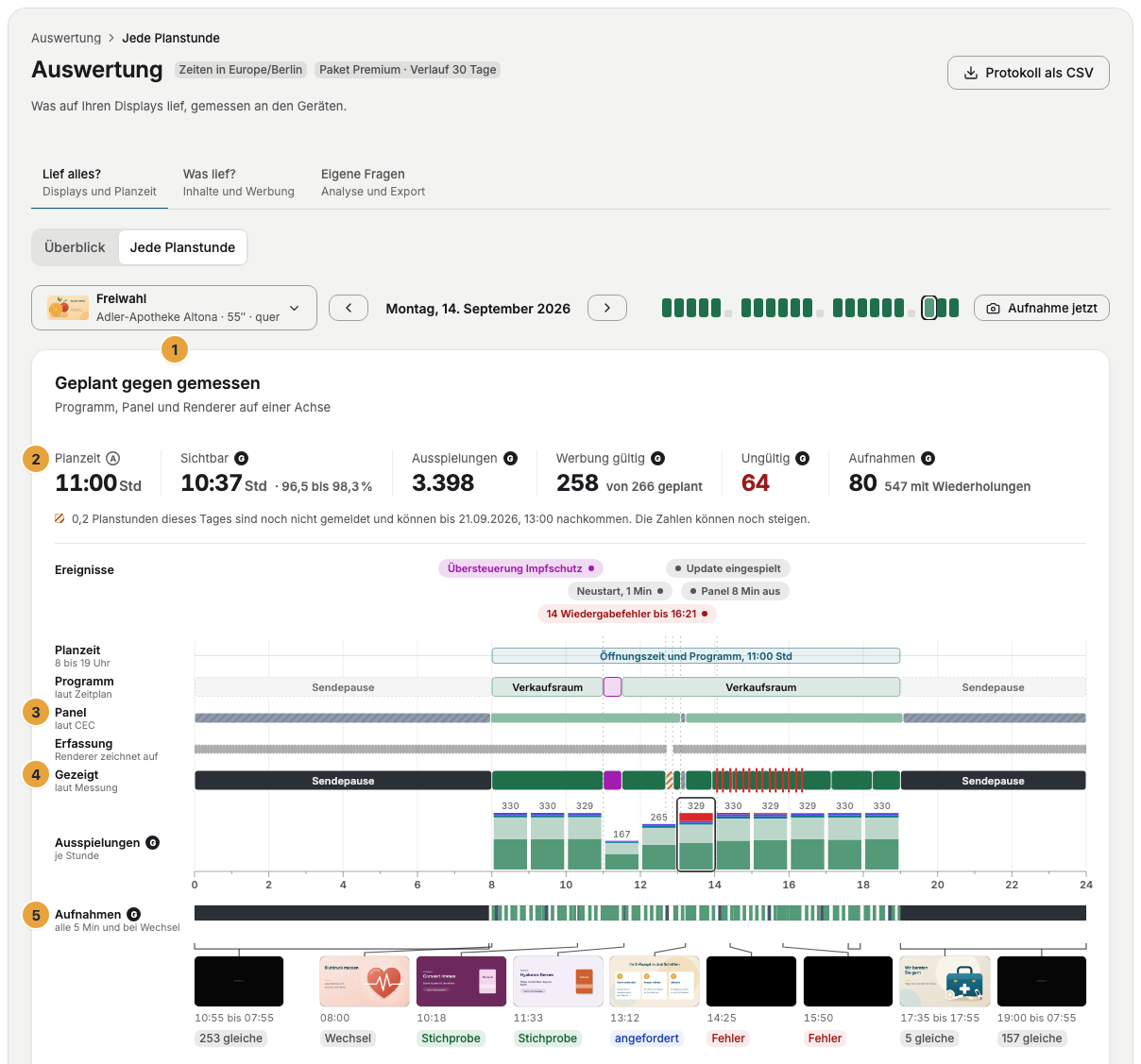Click the Neustart, 1 Min event chip
1141x1064 pixels.
click(620, 591)
